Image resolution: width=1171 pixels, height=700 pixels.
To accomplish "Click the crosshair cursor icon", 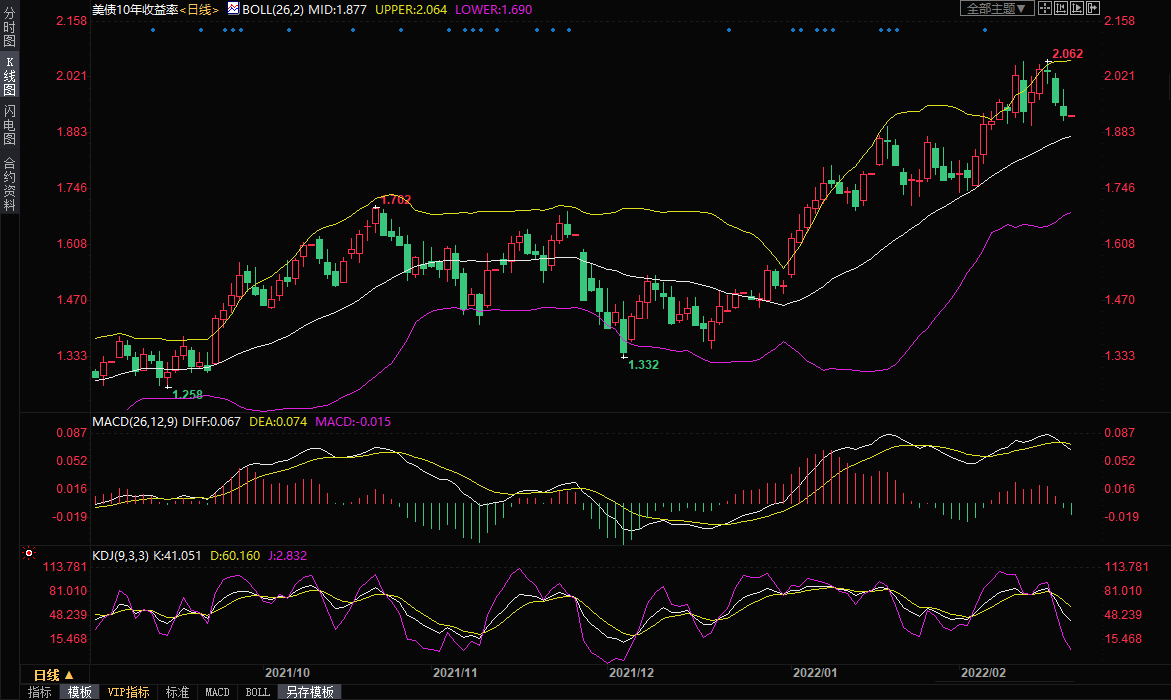I will pos(1044,8).
